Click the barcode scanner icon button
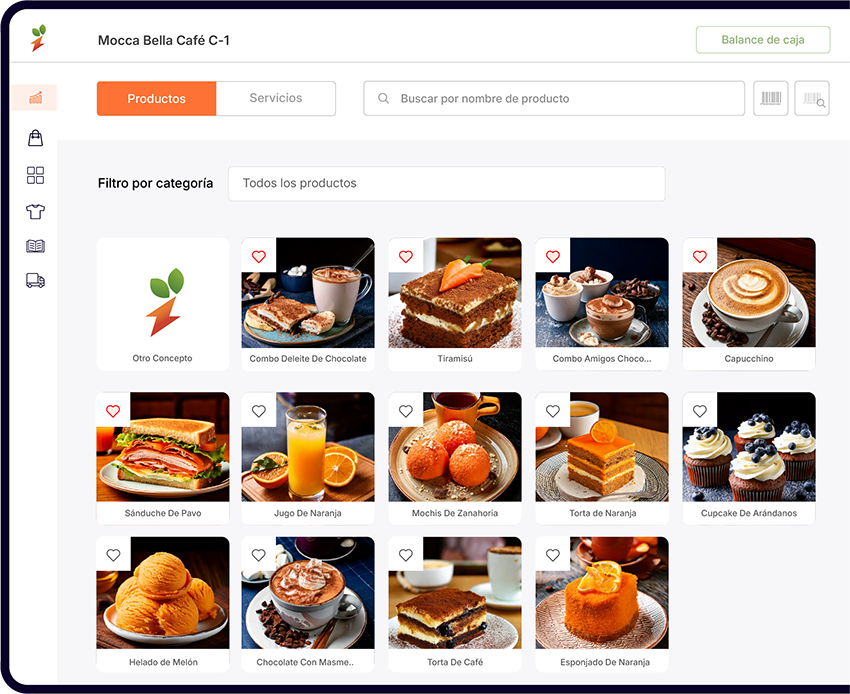This screenshot has width=850, height=694. pos(770,98)
